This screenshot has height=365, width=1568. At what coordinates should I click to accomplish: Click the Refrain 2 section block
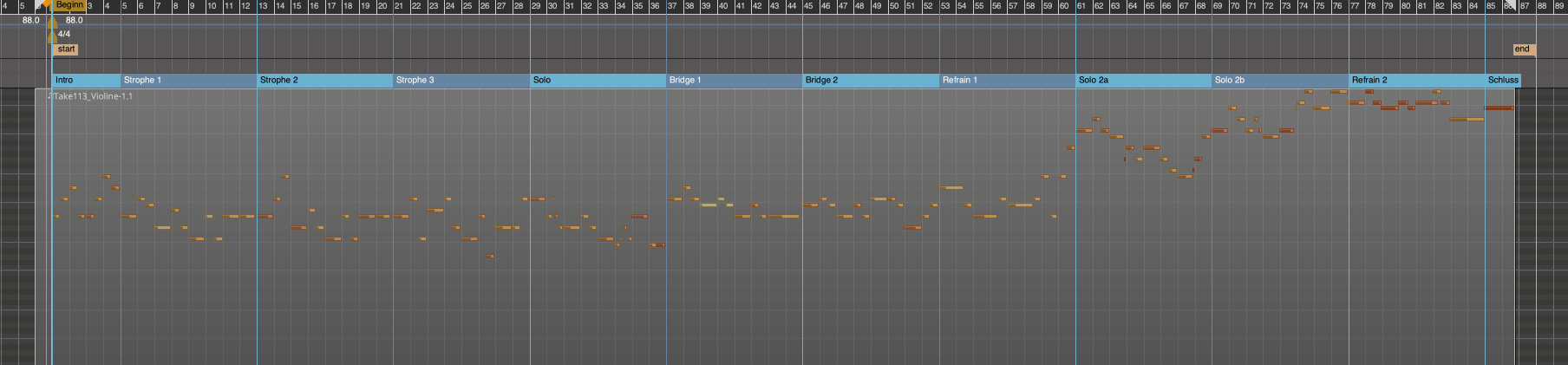[1417, 80]
